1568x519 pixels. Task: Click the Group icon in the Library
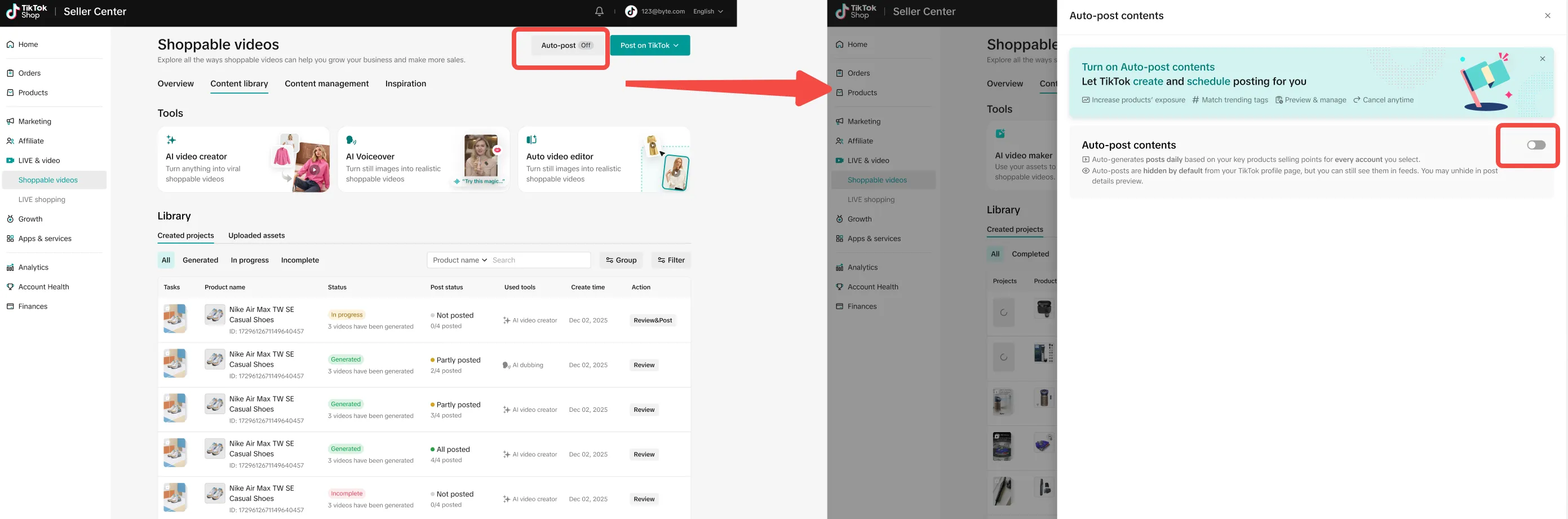tap(610, 260)
